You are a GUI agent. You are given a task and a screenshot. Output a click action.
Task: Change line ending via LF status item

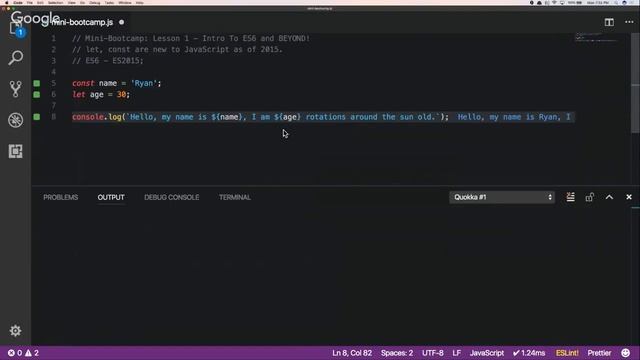[456, 353]
